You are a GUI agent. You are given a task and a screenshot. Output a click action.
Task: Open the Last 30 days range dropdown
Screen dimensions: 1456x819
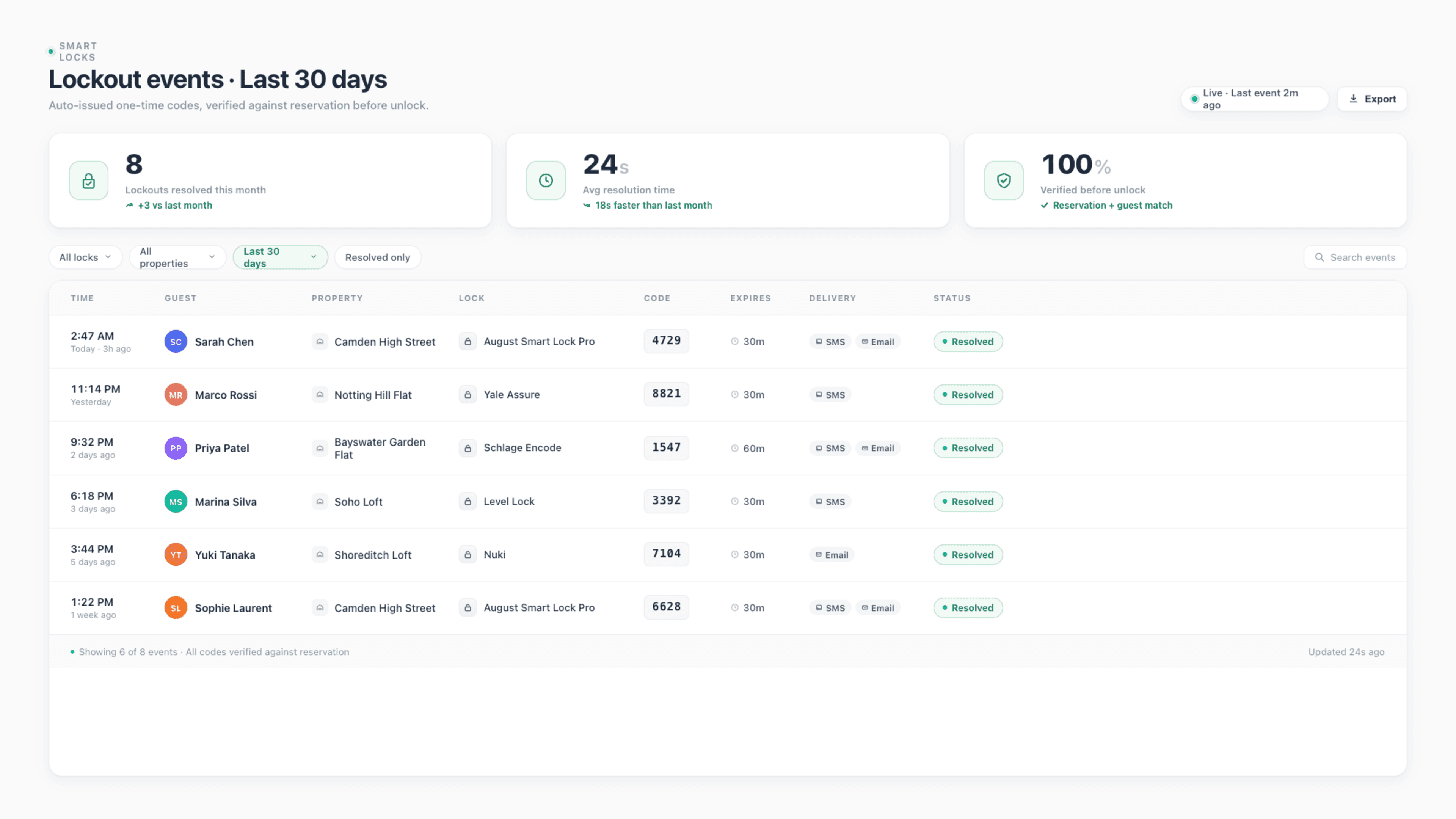tap(280, 257)
